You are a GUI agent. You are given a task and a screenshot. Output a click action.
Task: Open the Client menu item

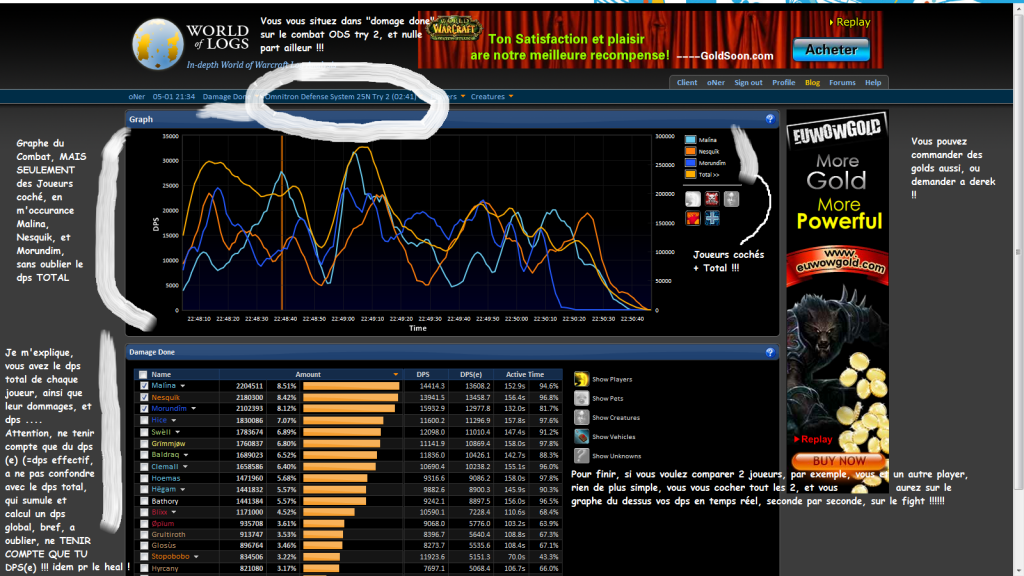686,82
